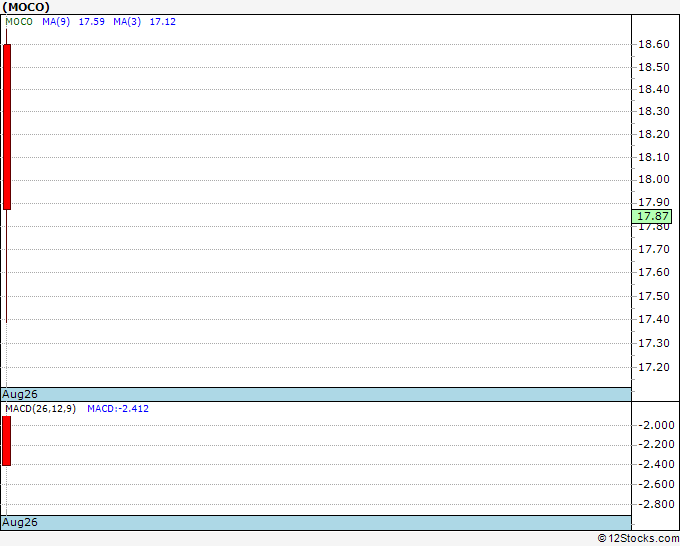Click the MOCO legend label
This screenshot has width=680, height=546.
point(19,22)
